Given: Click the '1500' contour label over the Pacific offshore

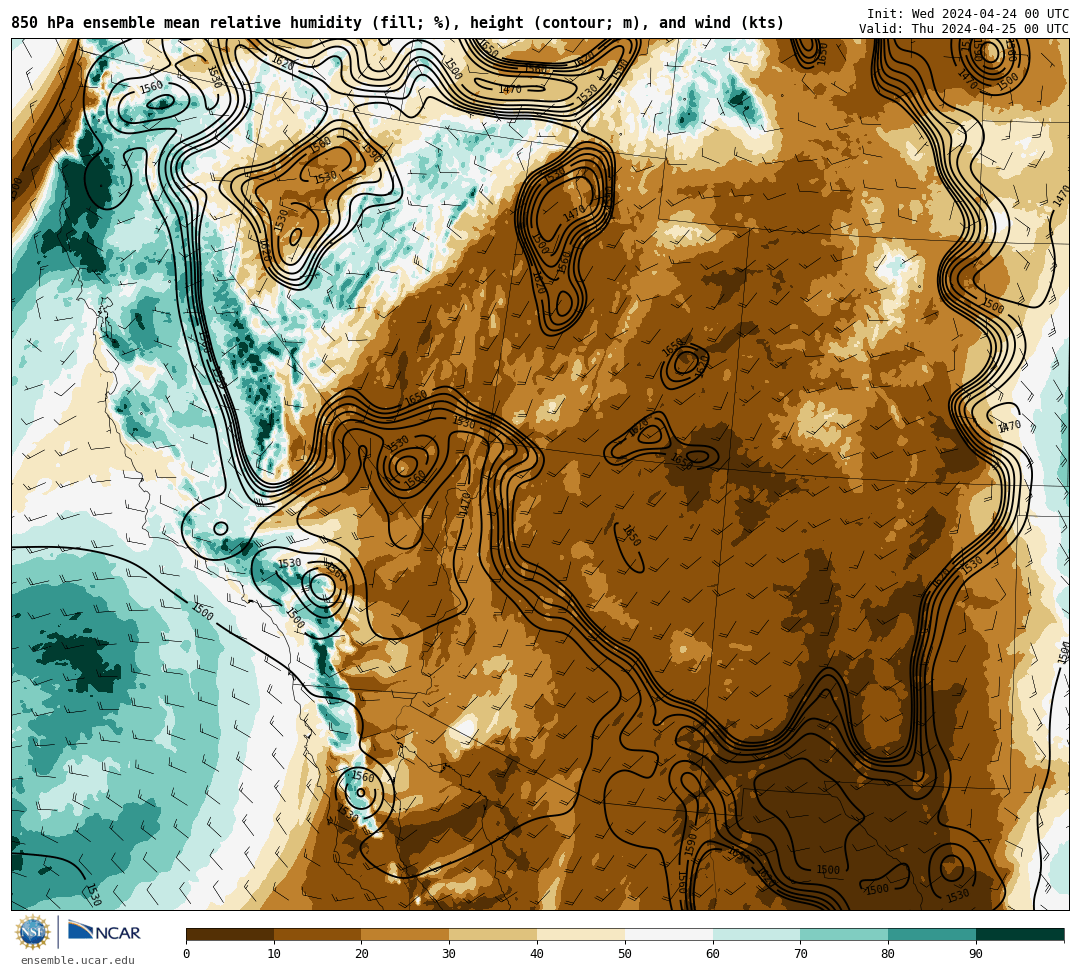Looking at the screenshot, I should [x=202, y=611].
